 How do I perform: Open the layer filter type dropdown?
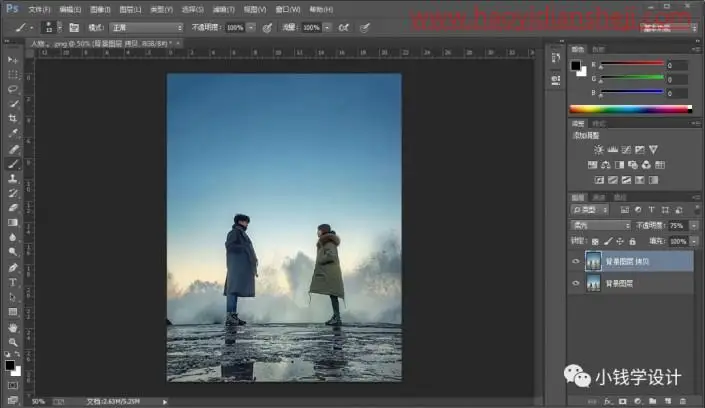(590, 210)
